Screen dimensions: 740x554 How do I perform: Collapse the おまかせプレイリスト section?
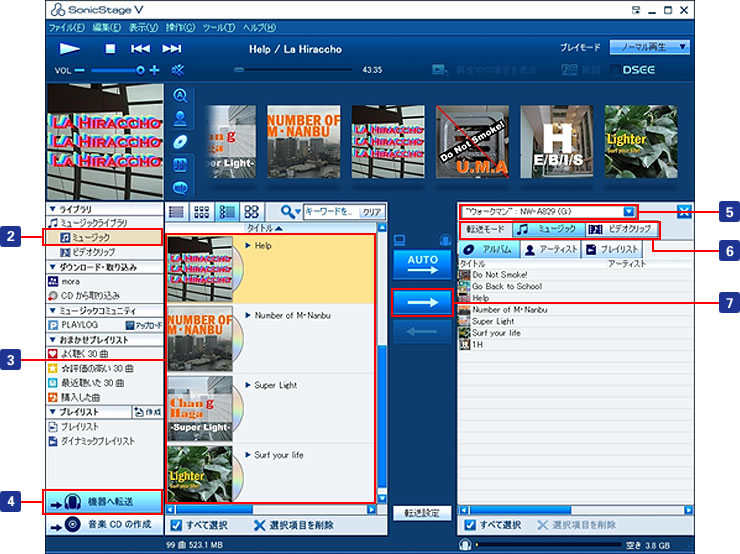click(52, 340)
